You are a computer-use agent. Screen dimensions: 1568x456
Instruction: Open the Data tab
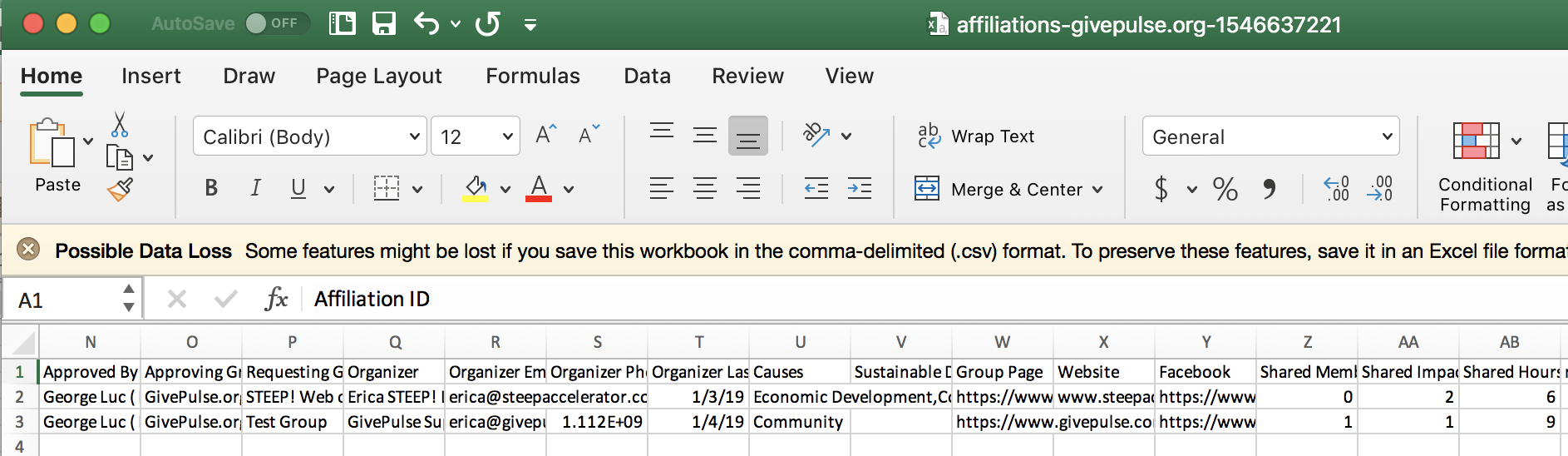click(648, 76)
